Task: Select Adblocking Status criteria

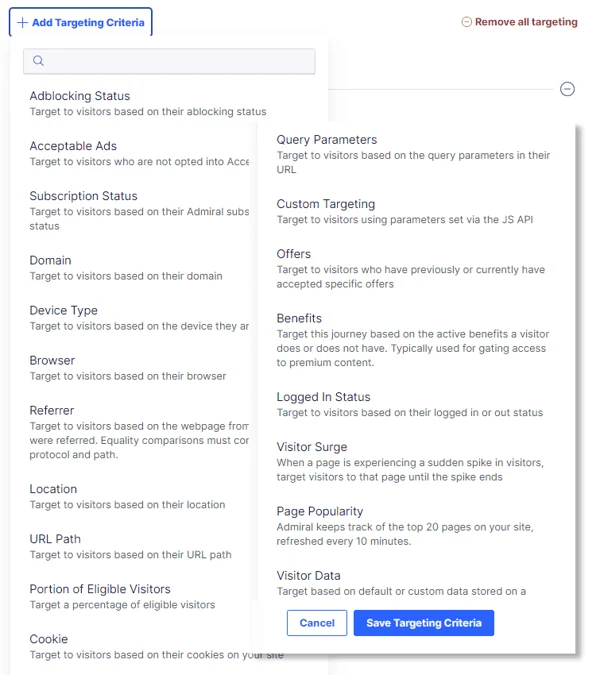Action: point(80,96)
